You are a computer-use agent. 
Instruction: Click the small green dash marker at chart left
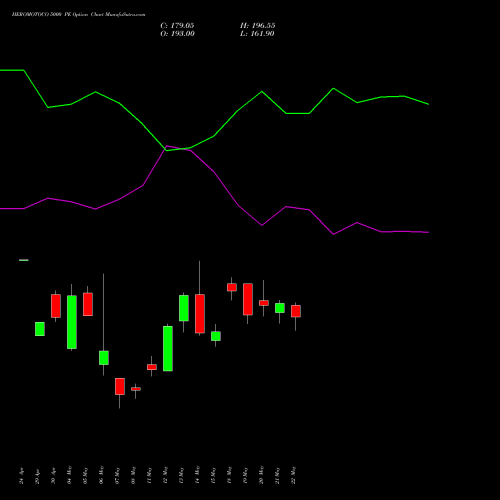[x=24, y=260]
